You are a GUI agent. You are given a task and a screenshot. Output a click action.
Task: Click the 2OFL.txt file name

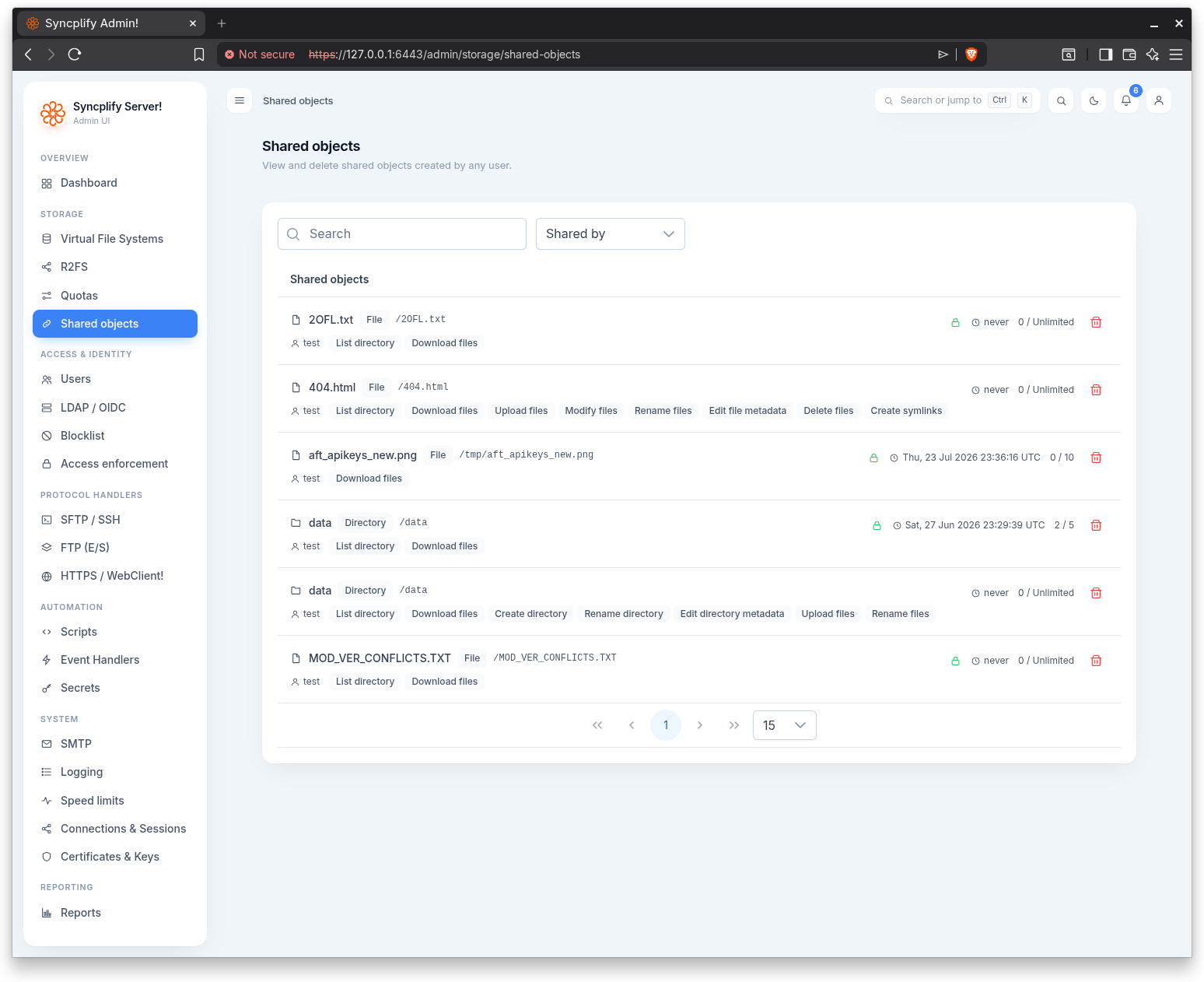[331, 320]
